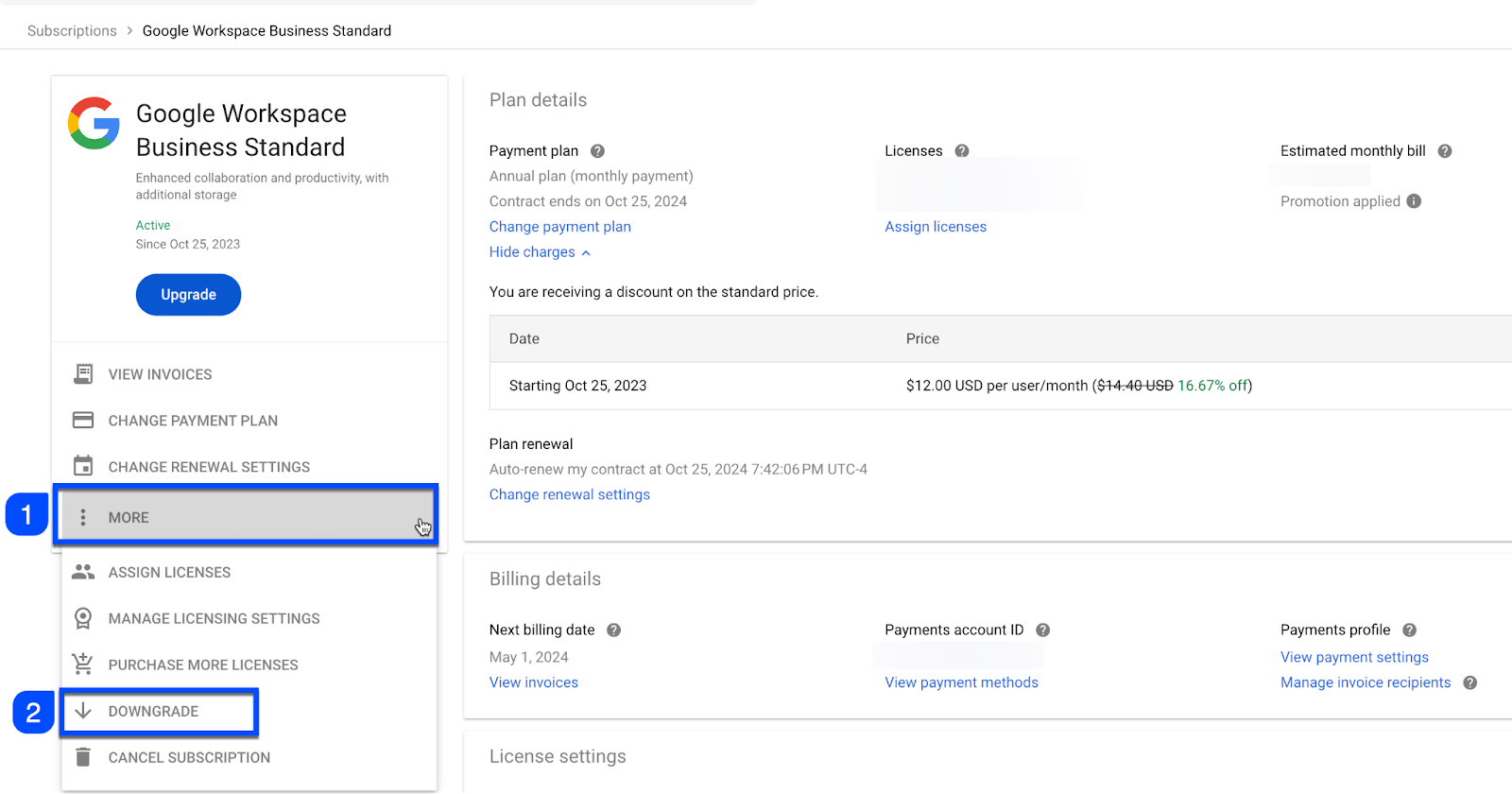Click the Downgrade arrow icon
The width and height of the screenshot is (1512, 794).
(x=83, y=711)
